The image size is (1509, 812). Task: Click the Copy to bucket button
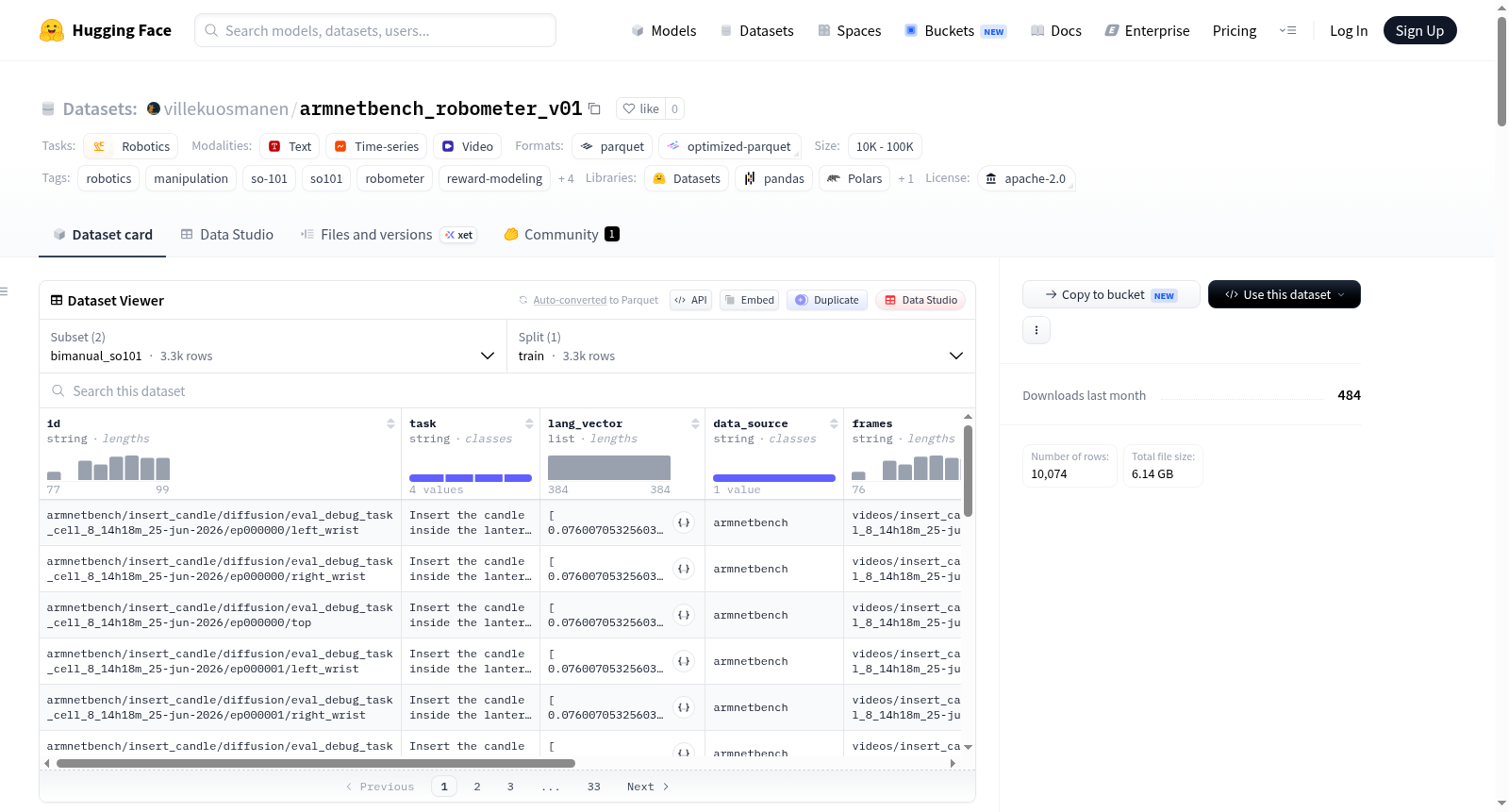pos(1111,294)
